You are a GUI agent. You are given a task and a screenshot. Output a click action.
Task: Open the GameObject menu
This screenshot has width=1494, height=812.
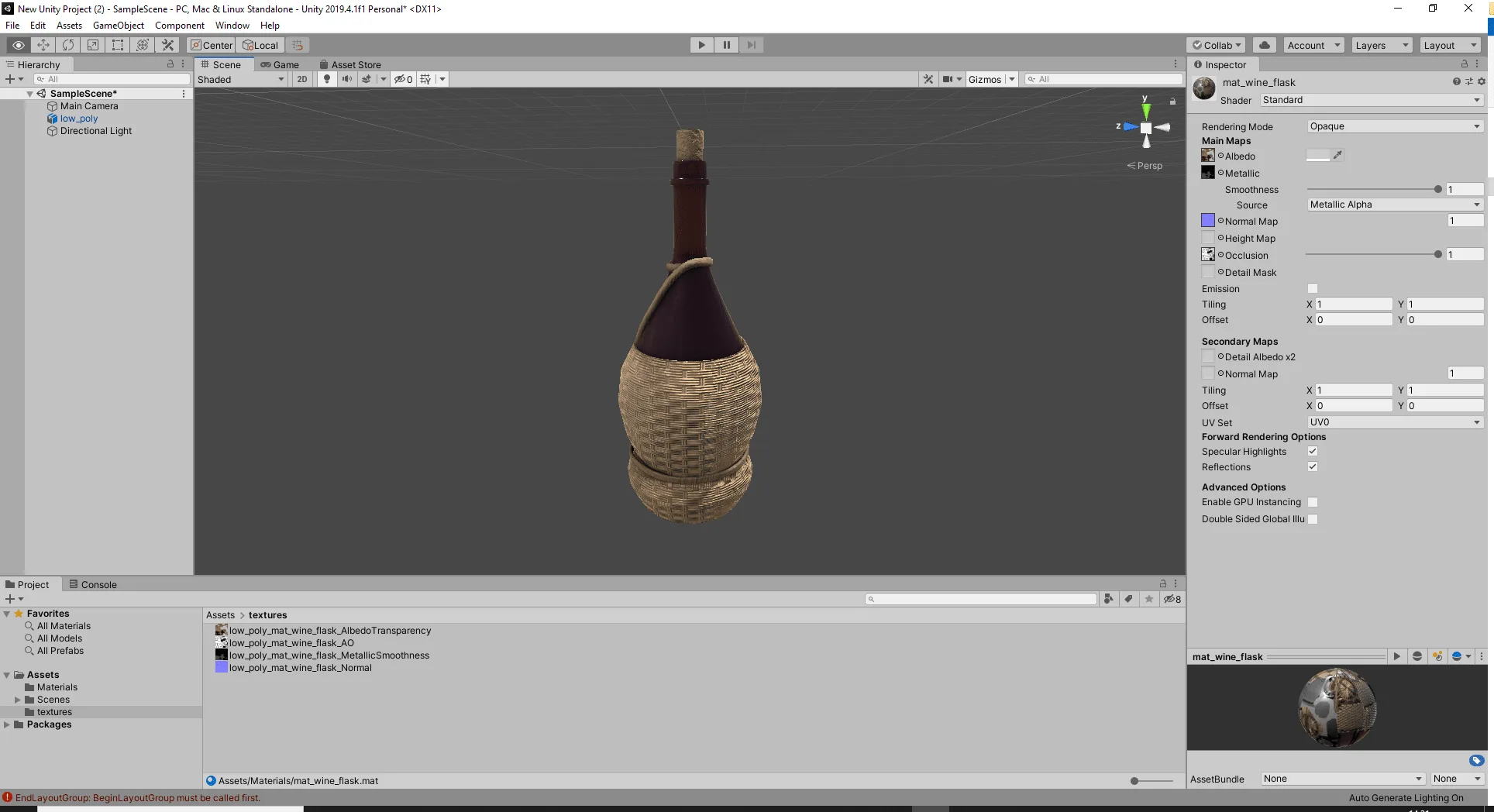point(118,26)
